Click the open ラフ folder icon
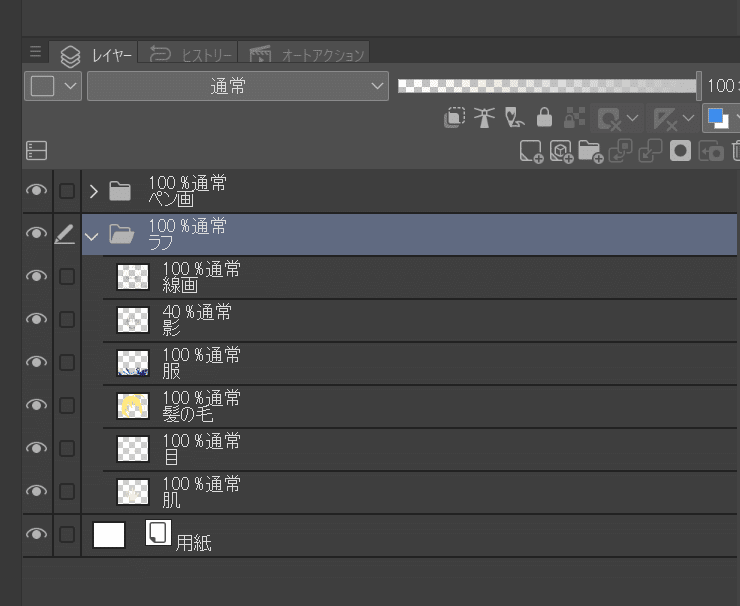740x606 pixels. click(121, 234)
